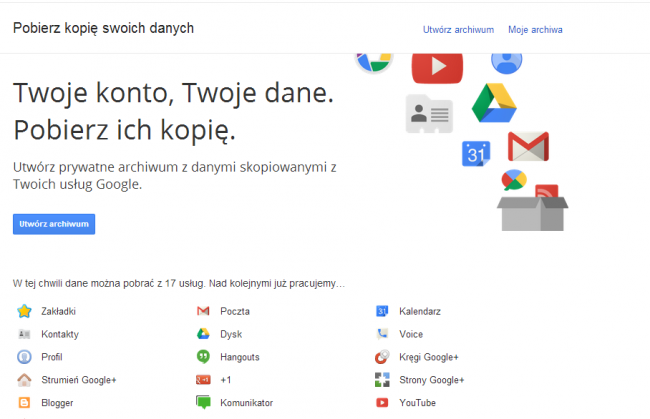Click the small Gmail Poczta icon

[x=203, y=311]
